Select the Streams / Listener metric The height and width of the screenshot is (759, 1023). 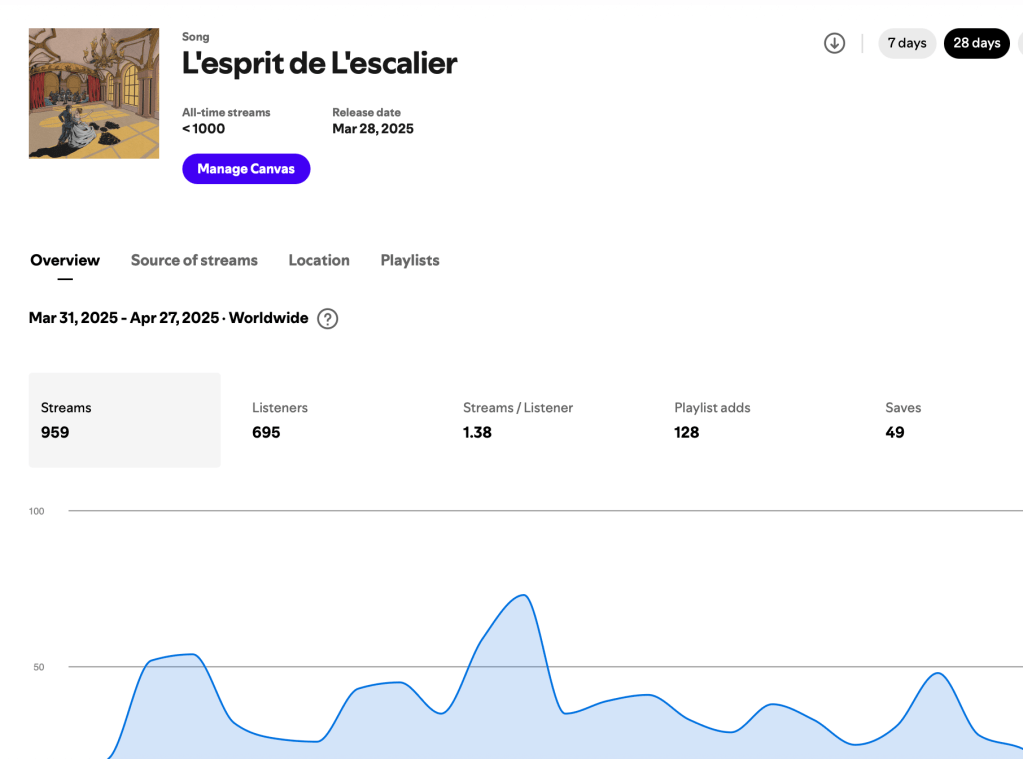coord(546,420)
